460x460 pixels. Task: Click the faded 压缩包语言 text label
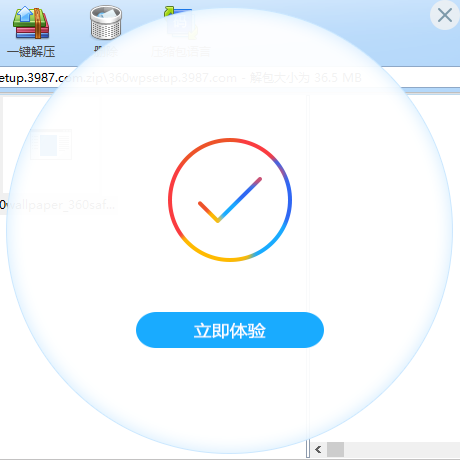tap(180, 52)
